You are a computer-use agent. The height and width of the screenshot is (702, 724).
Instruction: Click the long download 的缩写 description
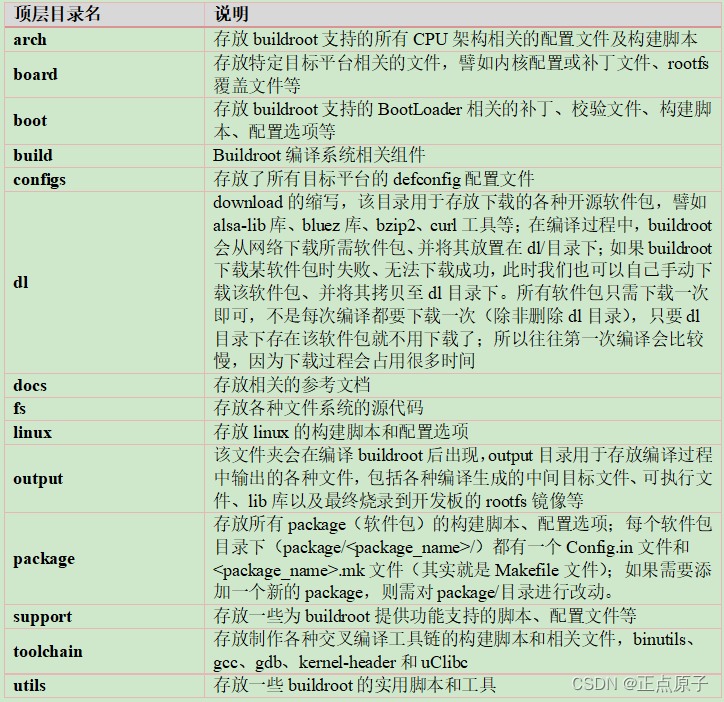[x=463, y=282]
